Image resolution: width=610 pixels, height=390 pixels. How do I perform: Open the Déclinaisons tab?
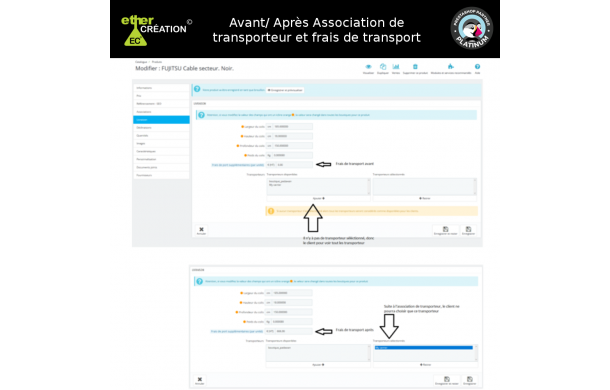(x=161, y=128)
